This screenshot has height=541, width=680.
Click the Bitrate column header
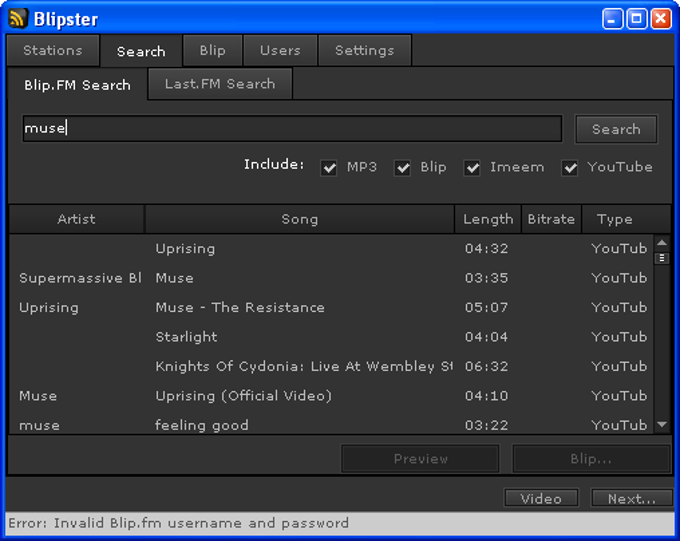[x=551, y=219]
